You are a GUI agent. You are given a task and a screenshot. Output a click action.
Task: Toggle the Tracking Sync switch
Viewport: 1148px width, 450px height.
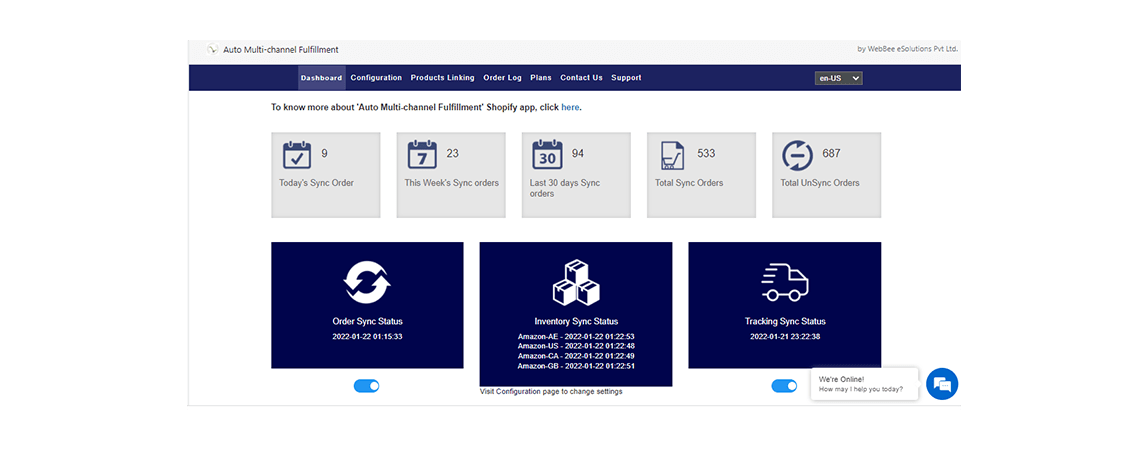[x=784, y=386]
